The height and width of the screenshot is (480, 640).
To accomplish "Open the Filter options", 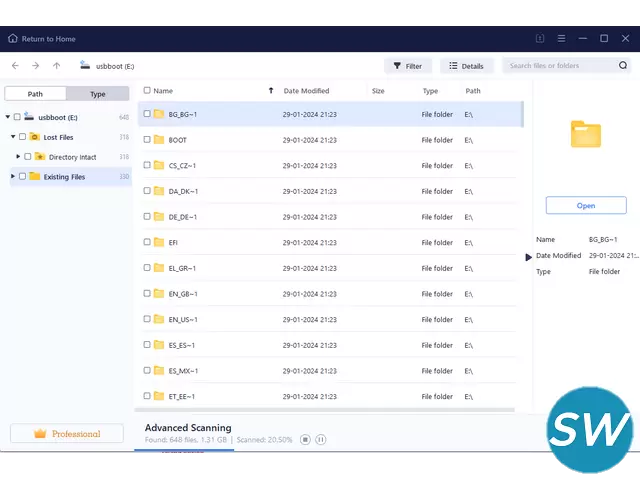I will pyautogui.click(x=407, y=66).
